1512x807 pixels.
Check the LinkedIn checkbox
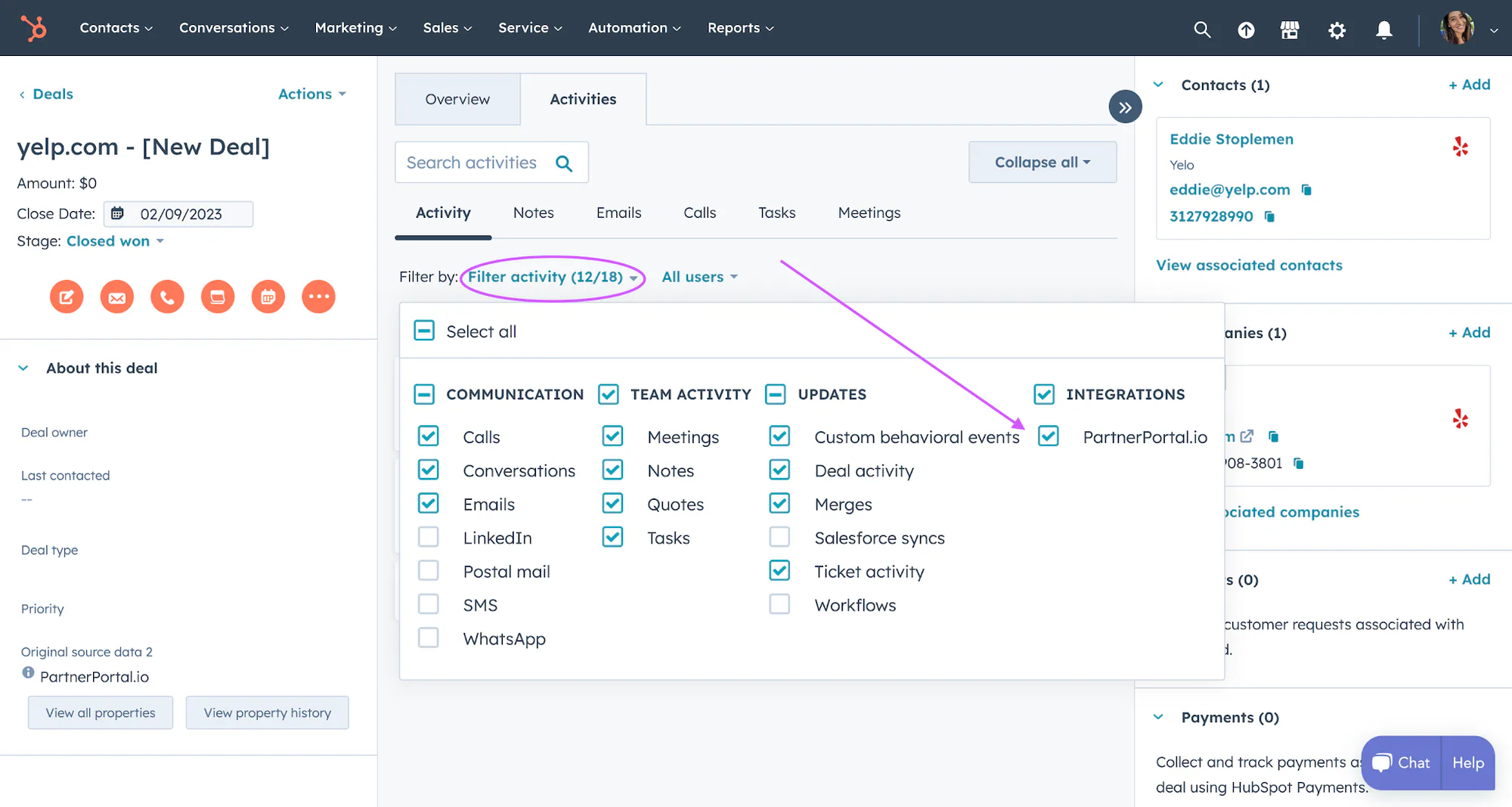coord(429,537)
